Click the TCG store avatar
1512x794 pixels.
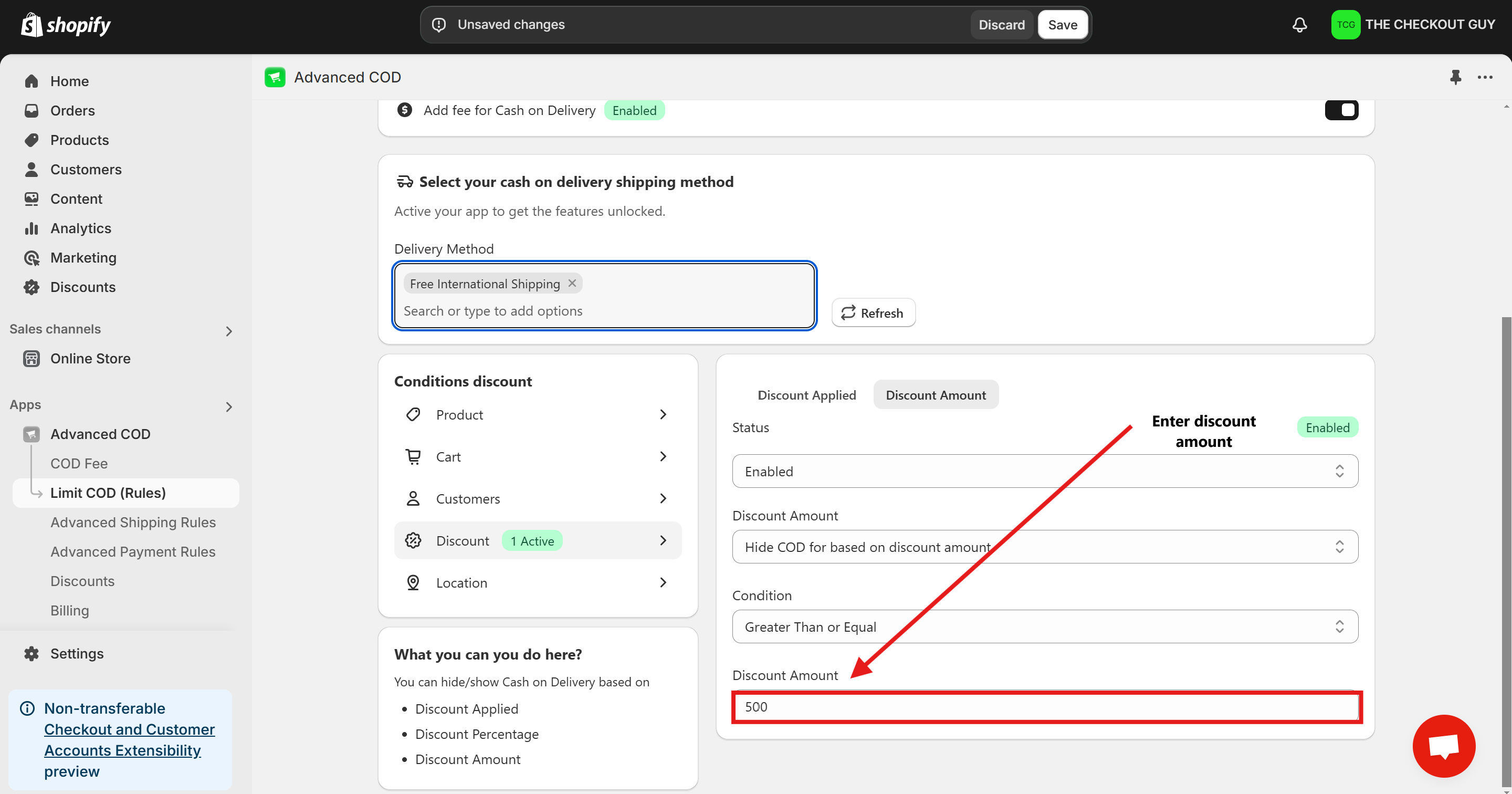[1345, 25]
